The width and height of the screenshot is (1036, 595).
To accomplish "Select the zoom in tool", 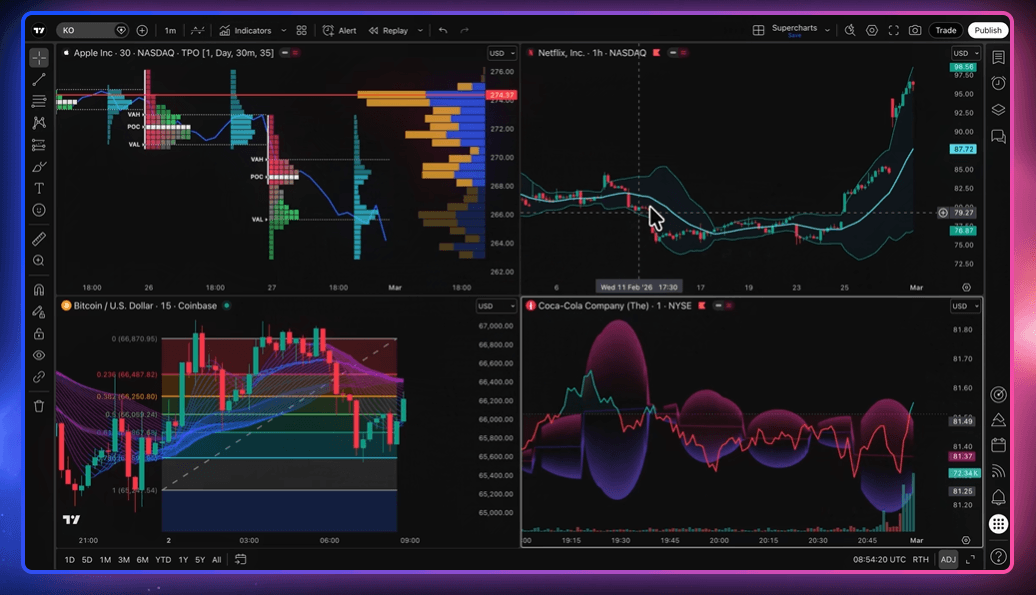I will click(39, 261).
